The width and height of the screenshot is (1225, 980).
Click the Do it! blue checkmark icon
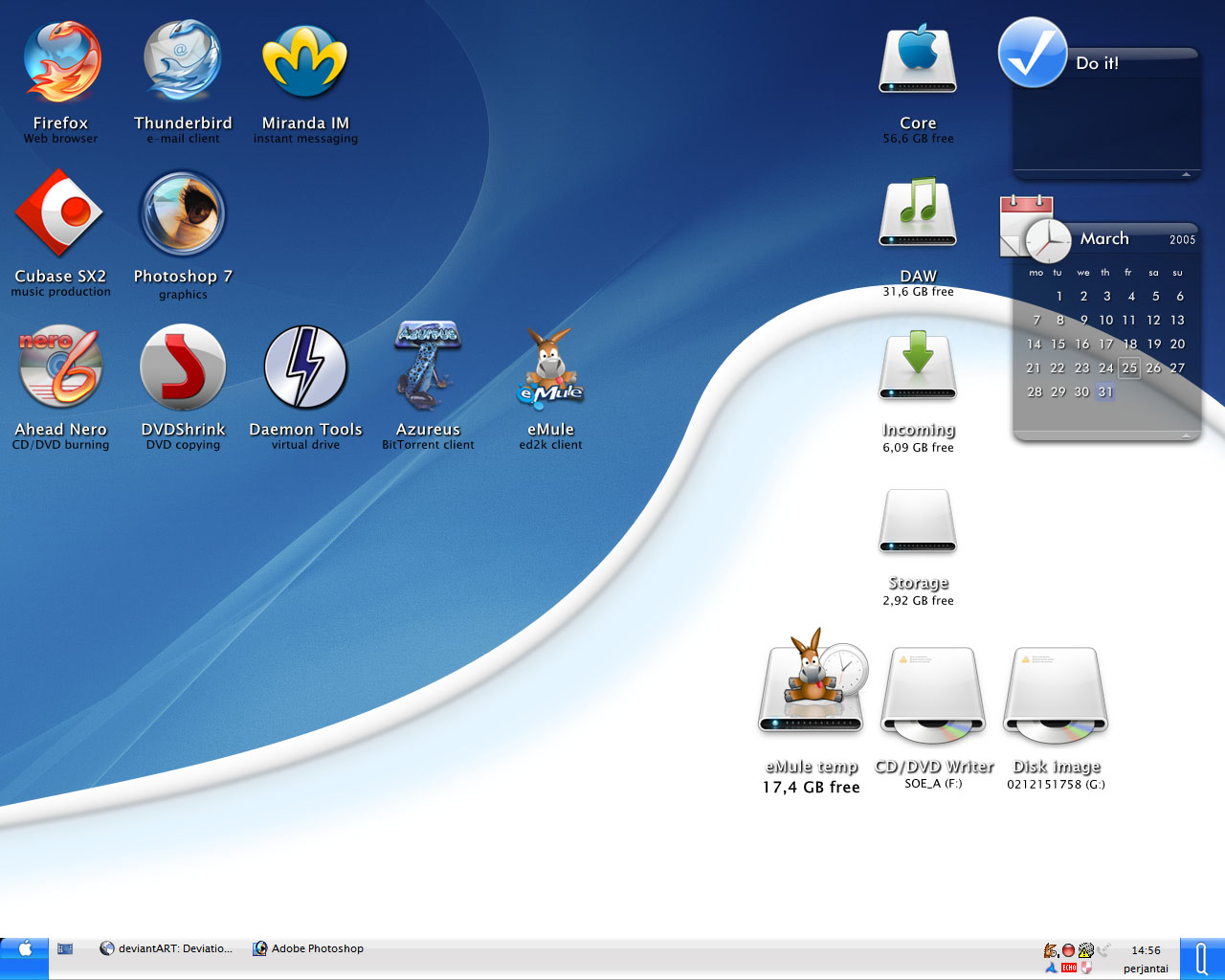[1033, 53]
